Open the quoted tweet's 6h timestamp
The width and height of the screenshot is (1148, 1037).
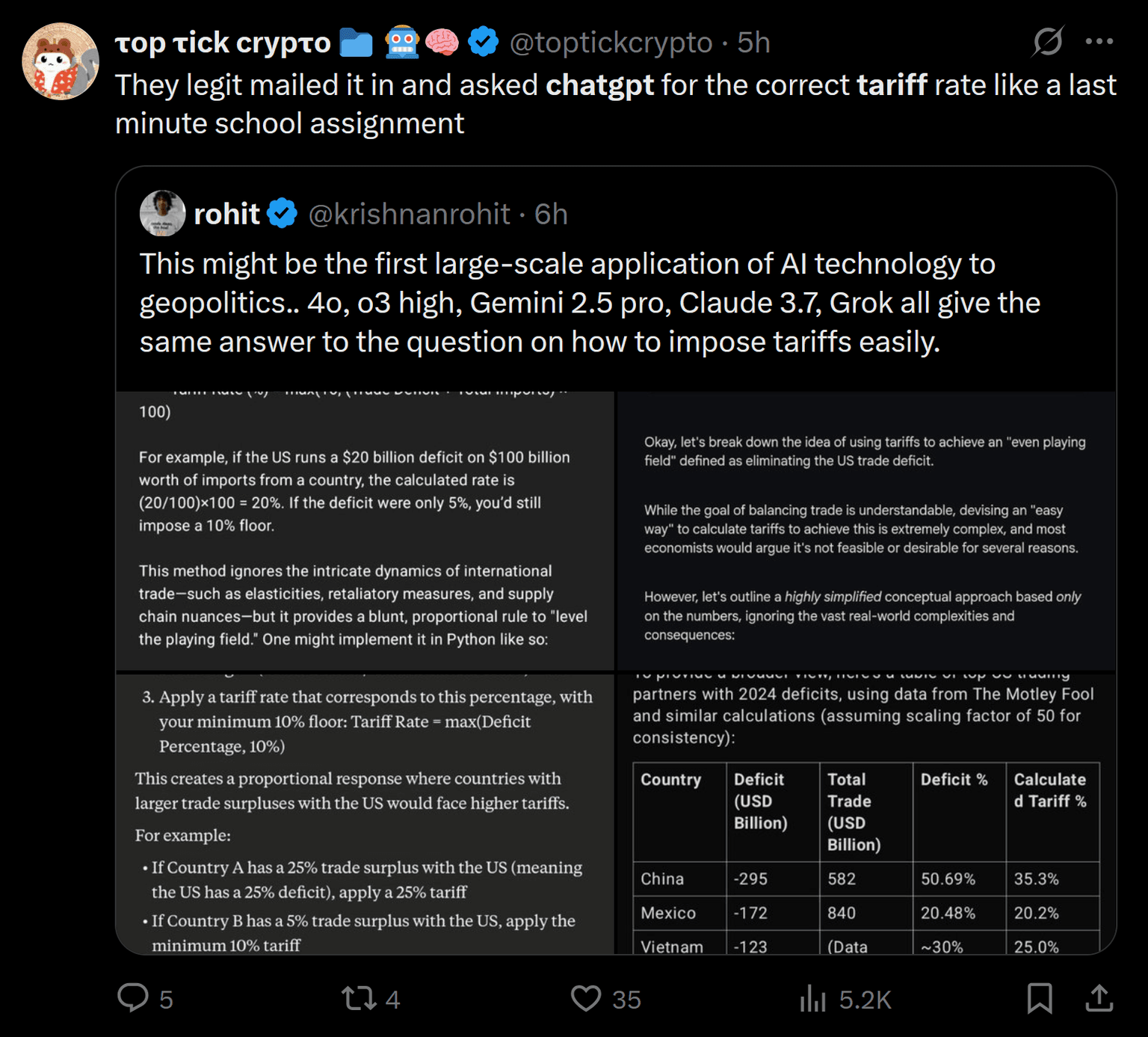pyautogui.click(x=551, y=215)
